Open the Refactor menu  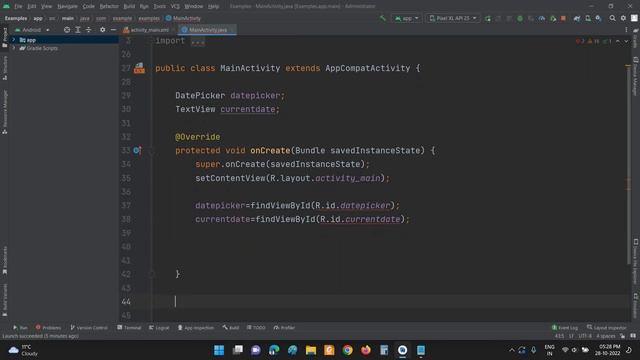109,7
